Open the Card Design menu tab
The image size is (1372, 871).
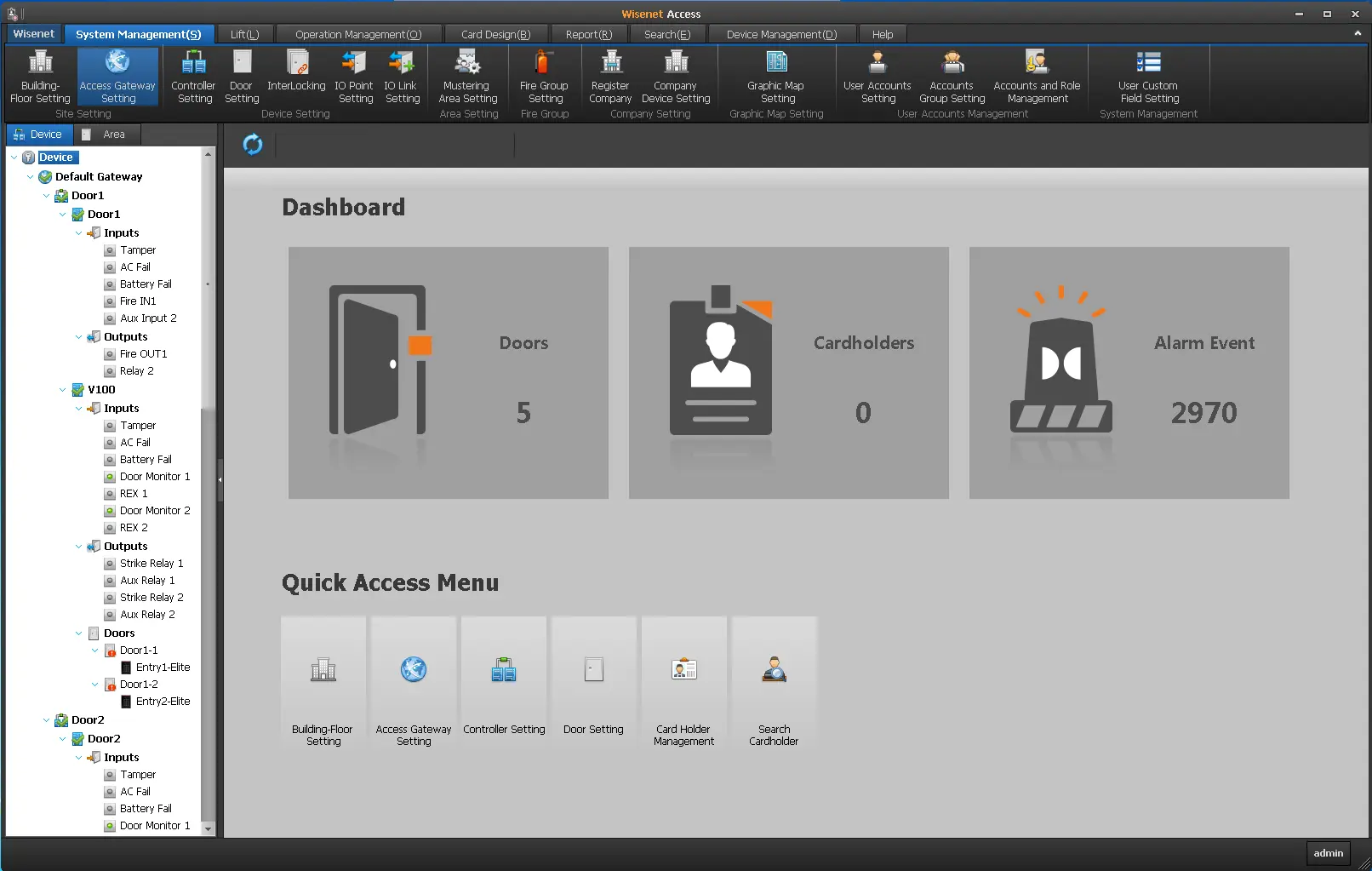[495, 34]
